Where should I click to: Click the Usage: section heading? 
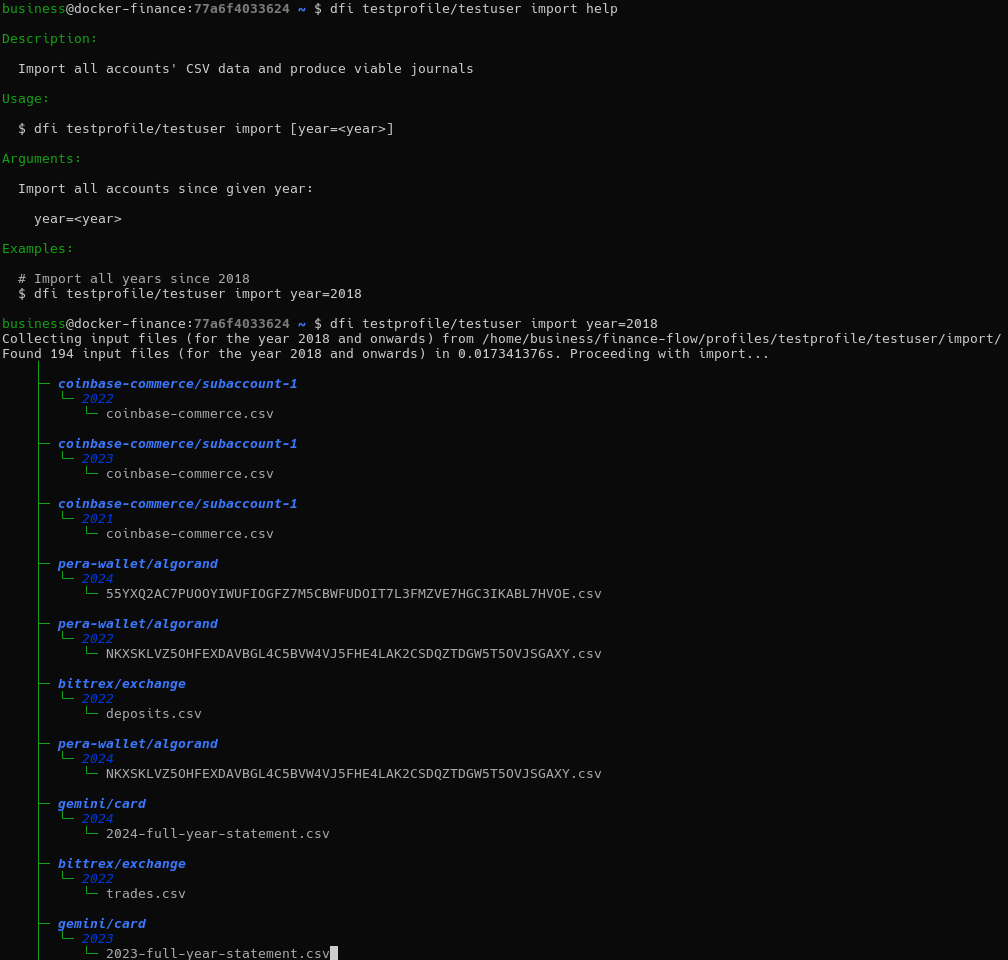click(26, 99)
